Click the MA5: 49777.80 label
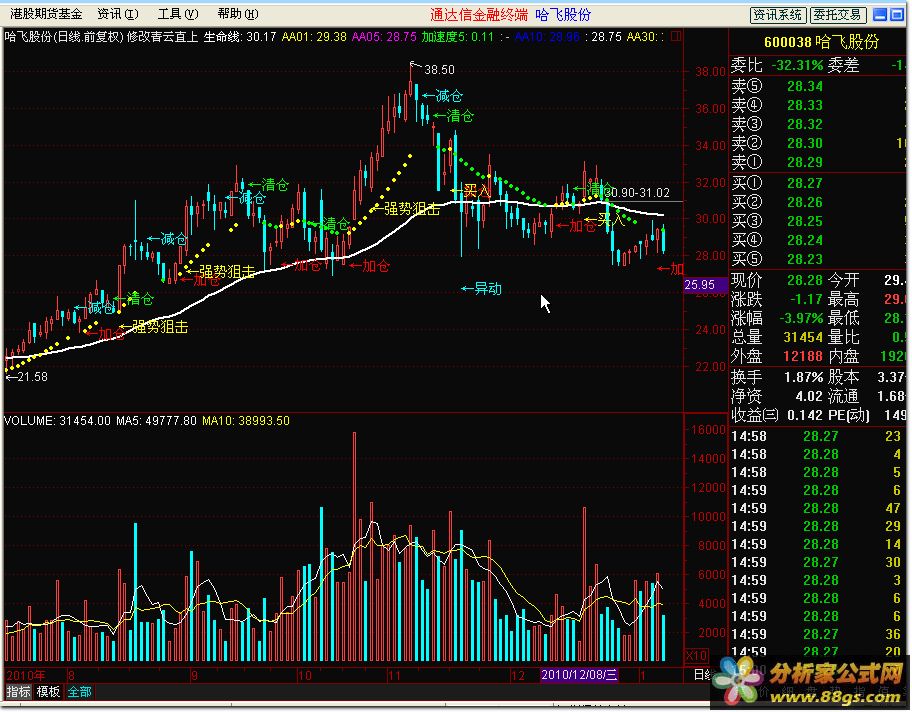The height and width of the screenshot is (712, 912). (156, 421)
